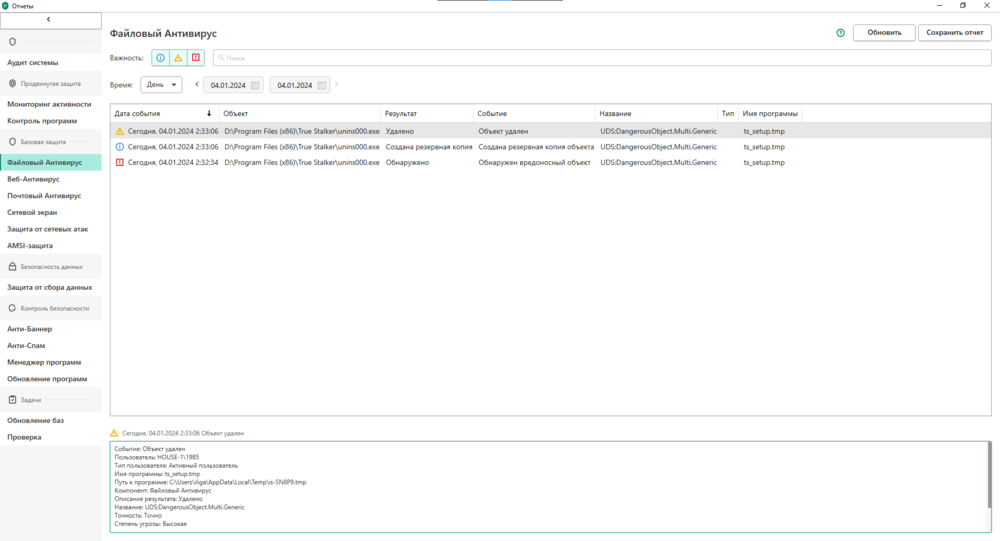
Task: Click the Поиск search input field
Action: (600, 58)
